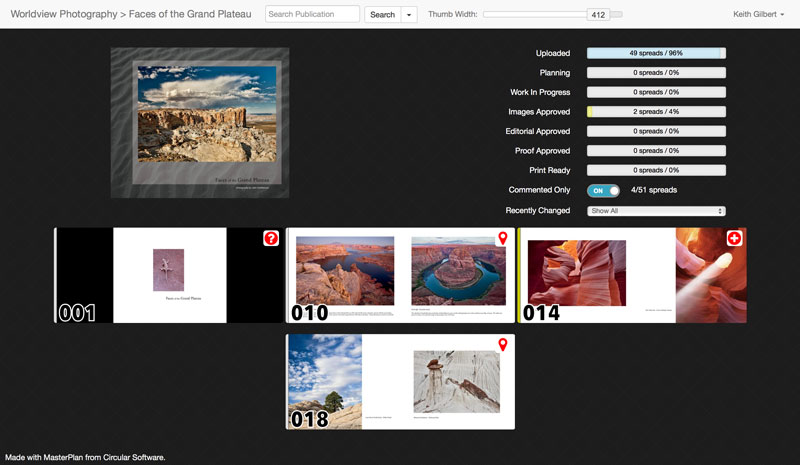Click the red location pin on spread 010

503,239
